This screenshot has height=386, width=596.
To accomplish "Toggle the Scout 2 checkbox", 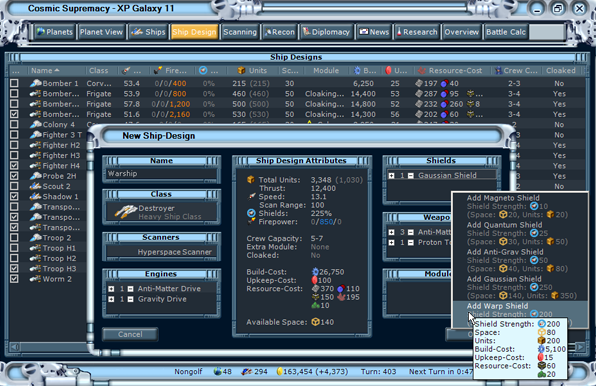I will [x=14, y=186].
